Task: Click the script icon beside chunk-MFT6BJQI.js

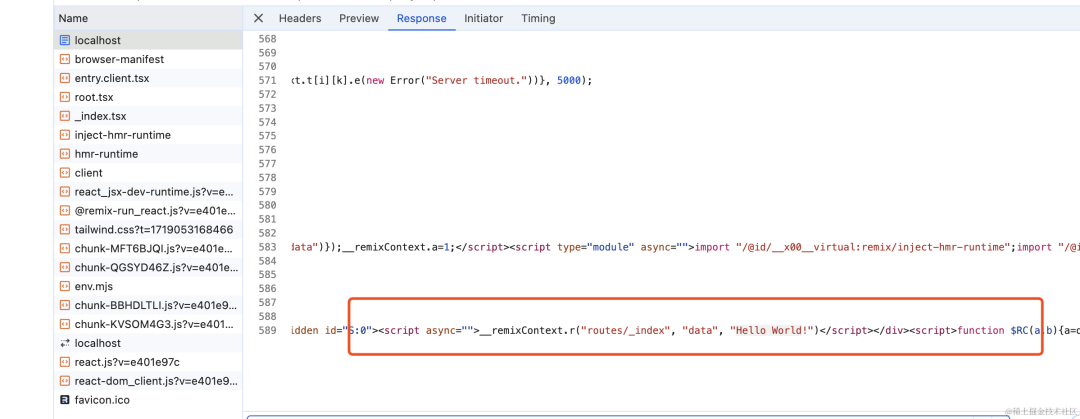Action: coord(65,248)
